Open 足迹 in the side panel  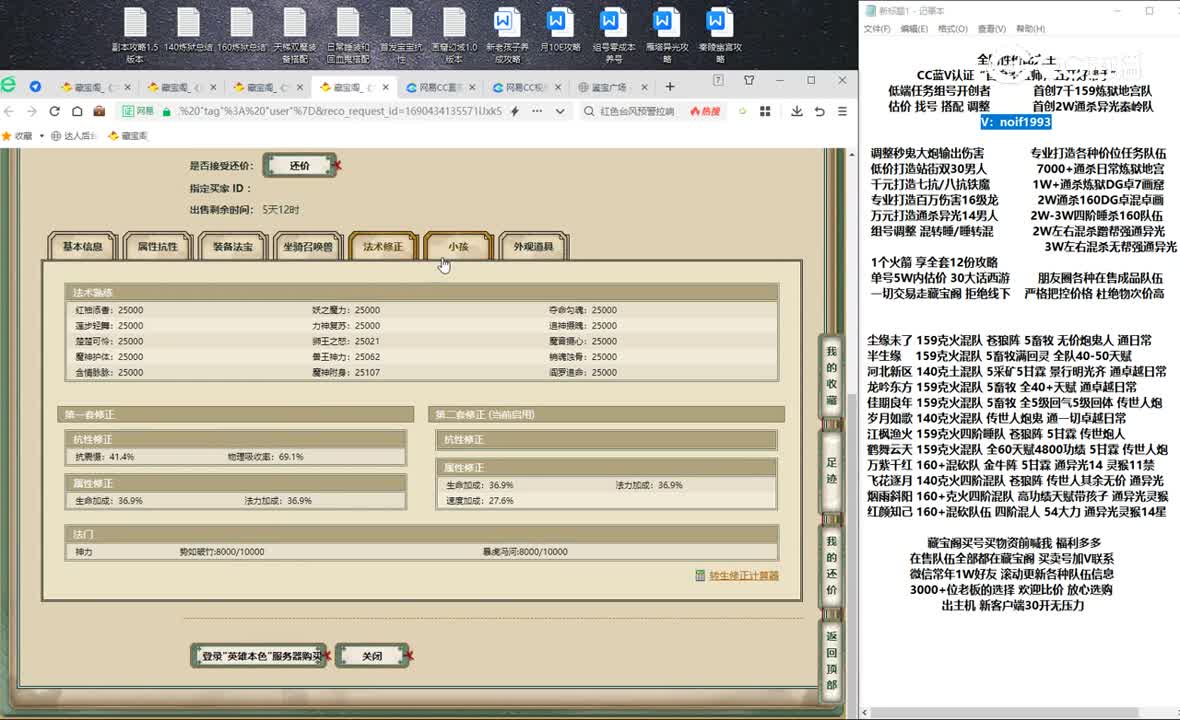(x=831, y=470)
